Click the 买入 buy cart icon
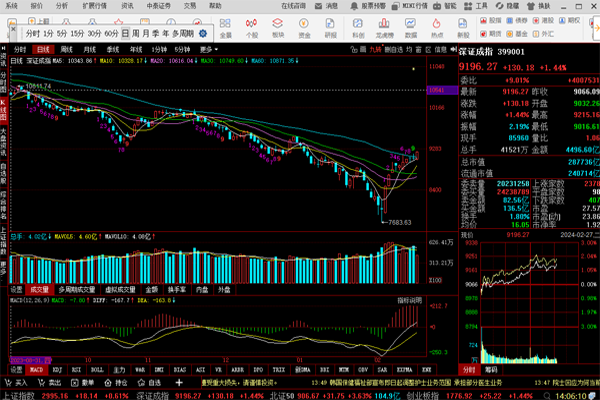Viewport: 600px width, 400px height. 8,382
